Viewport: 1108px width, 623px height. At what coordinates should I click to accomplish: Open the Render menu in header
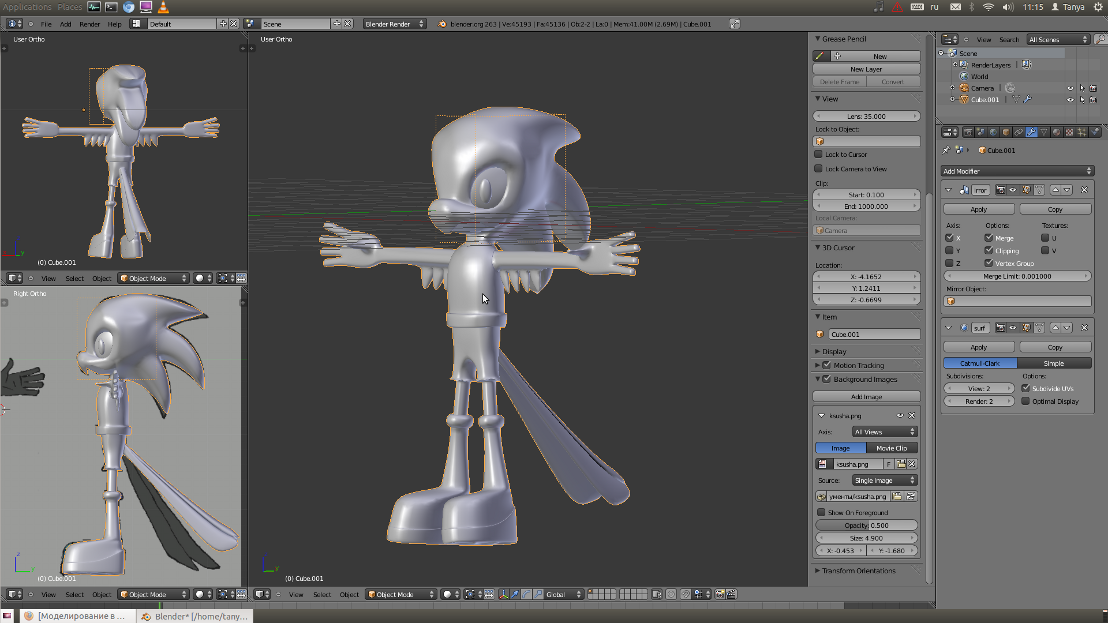tap(89, 23)
